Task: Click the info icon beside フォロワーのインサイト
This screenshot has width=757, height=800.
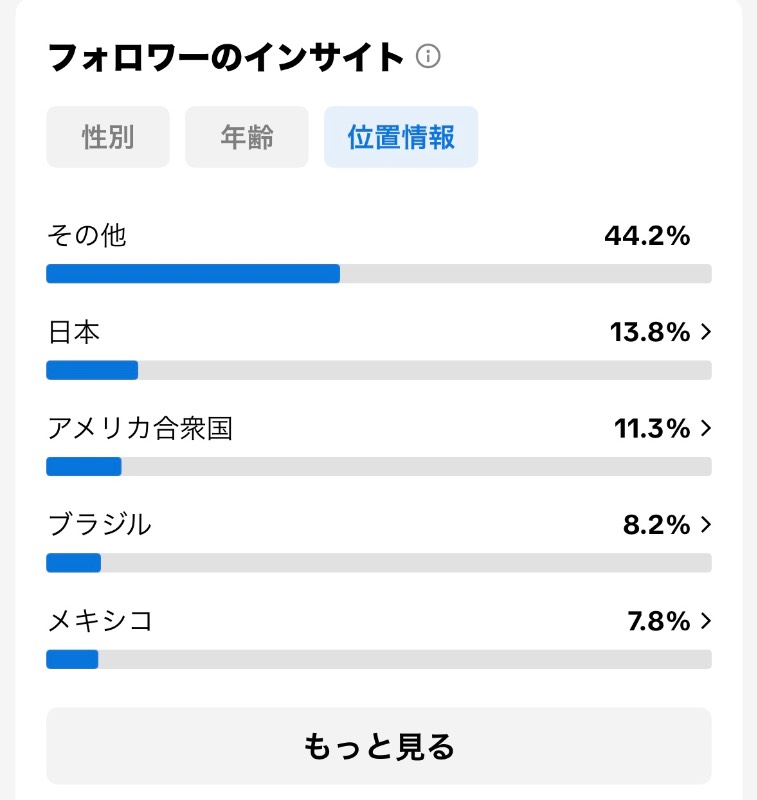Action: [428, 56]
